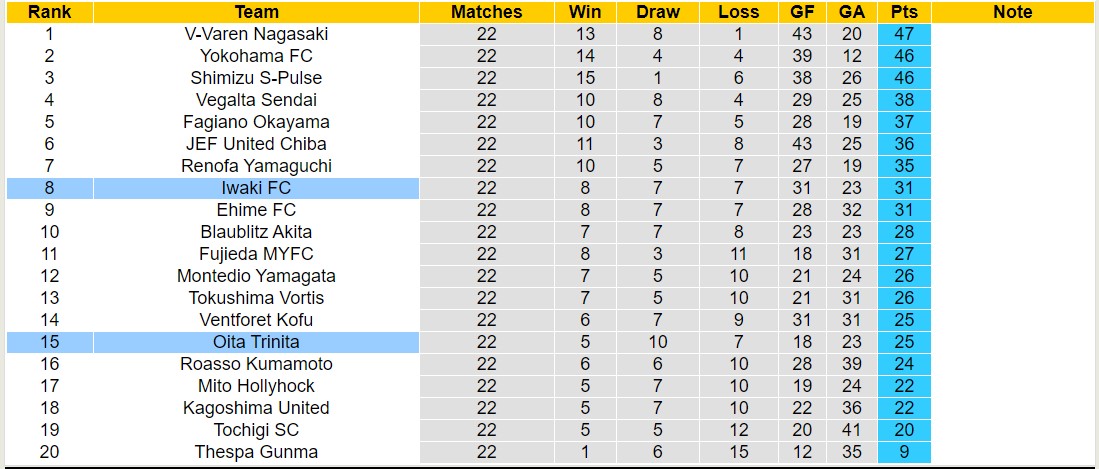This screenshot has width=1099, height=469.
Task: Select the Loss column header
Action: [x=738, y=12]
